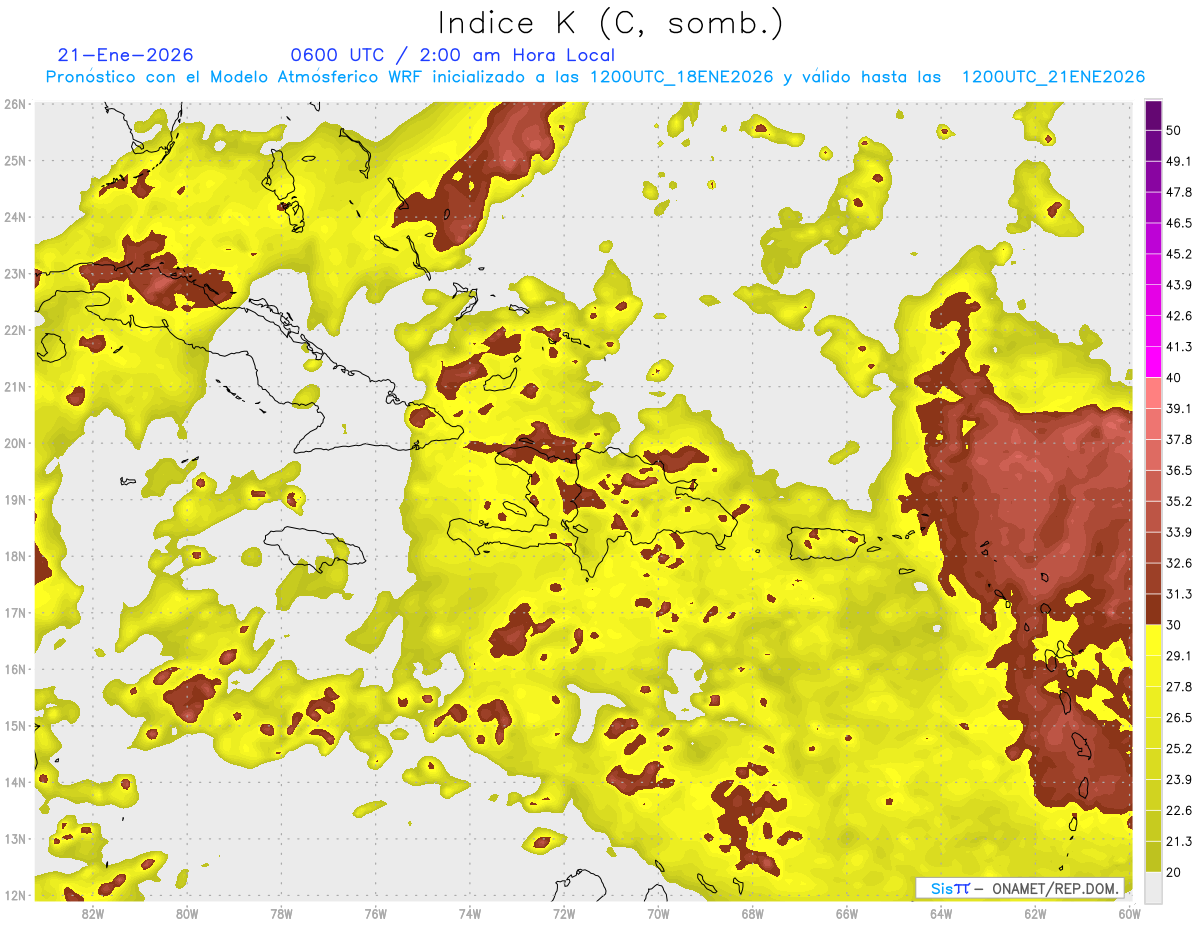Select the date text "21-Ene-2026"
The width and height of the screenshot is (1200, 927).
126,55
